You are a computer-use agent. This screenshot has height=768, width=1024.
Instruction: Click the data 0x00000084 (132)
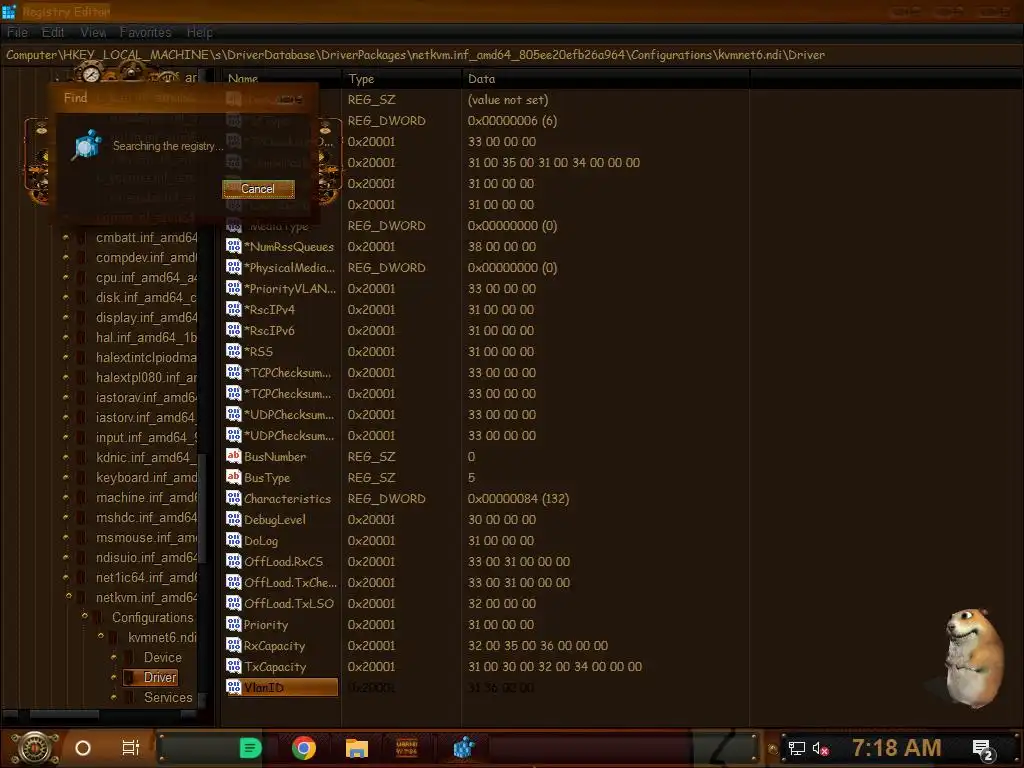point(518,498)
